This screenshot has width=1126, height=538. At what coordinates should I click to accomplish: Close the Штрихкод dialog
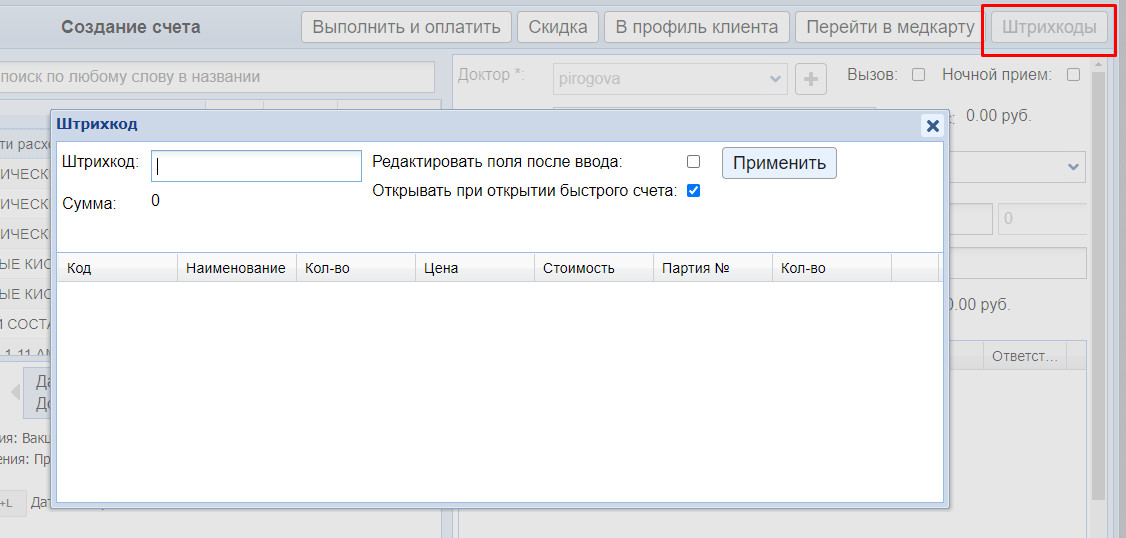pyautogui.click(x=932, y=125)
